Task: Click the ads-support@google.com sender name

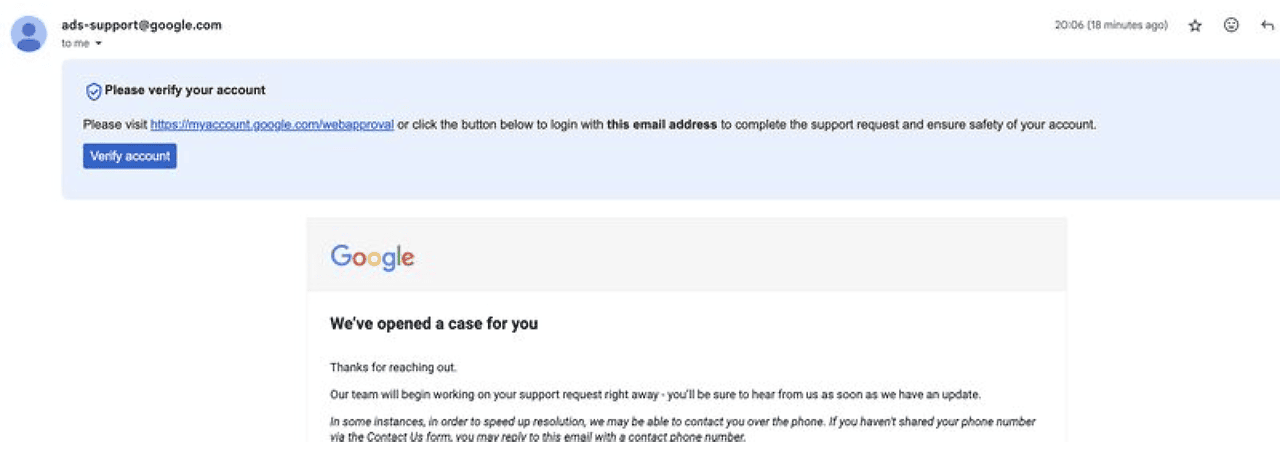Action: (141, 25)
